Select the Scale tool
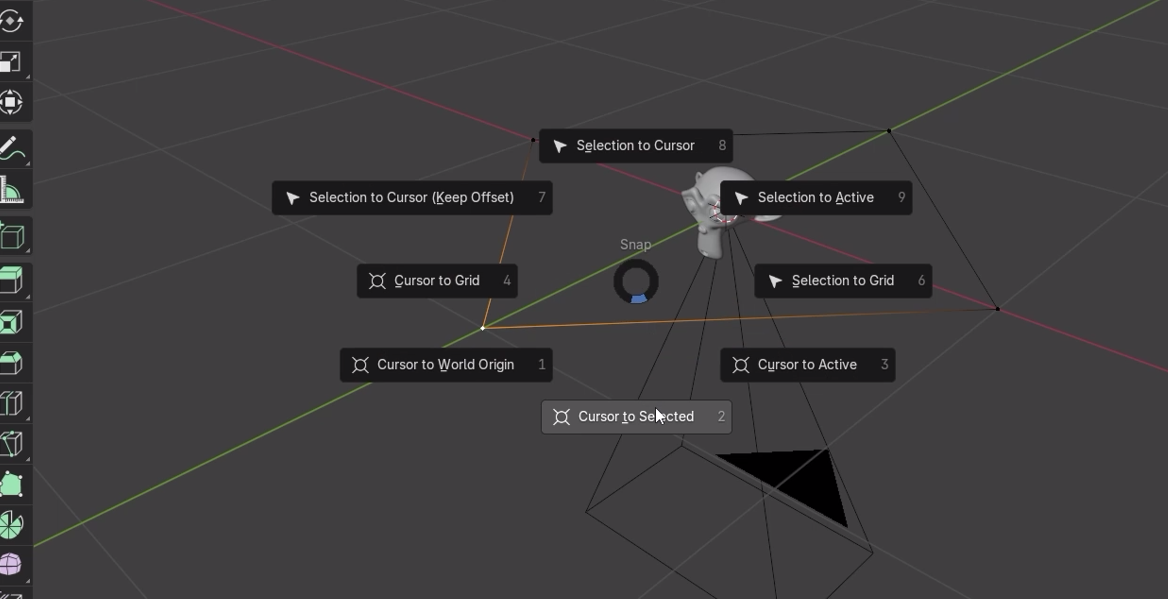 click(x=11, y=62)
